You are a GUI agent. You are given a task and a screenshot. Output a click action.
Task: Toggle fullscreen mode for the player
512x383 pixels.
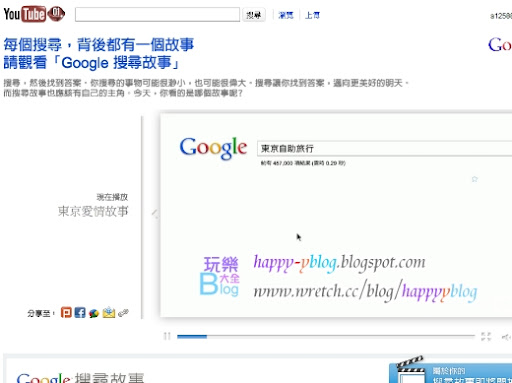pos(486,336)
